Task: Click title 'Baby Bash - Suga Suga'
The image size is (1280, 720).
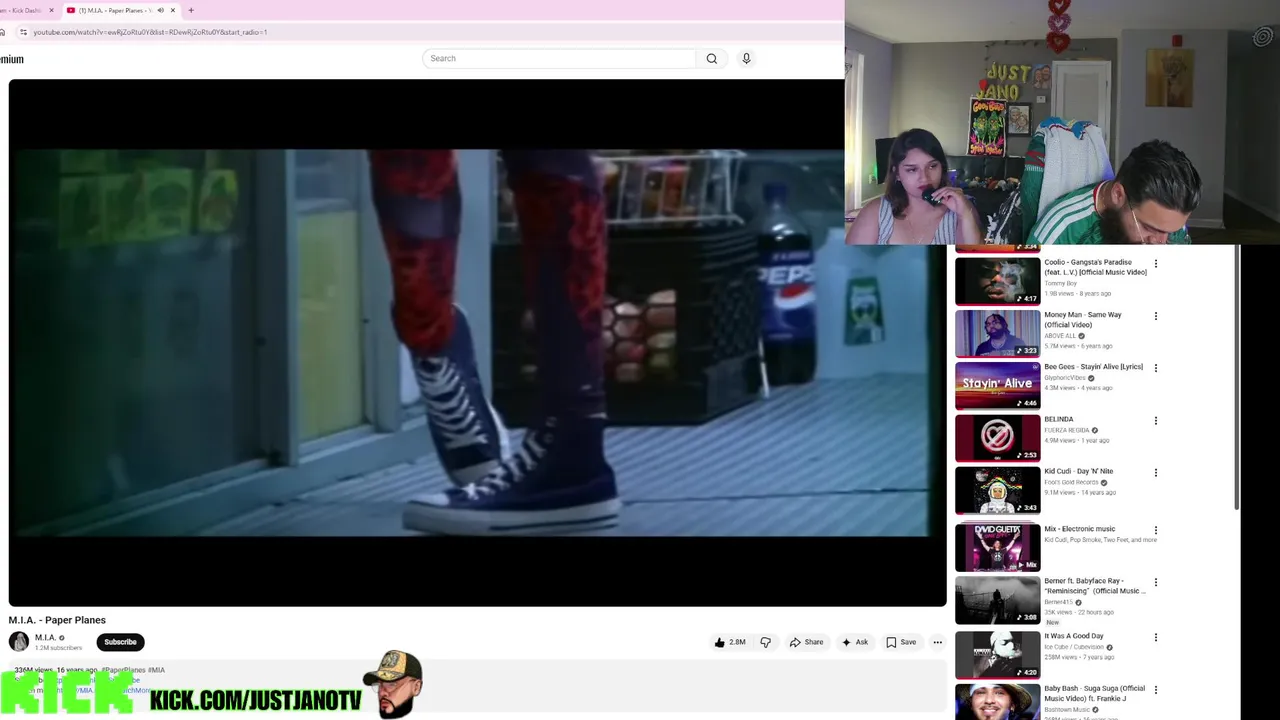Action: [x=1095, y=693]
